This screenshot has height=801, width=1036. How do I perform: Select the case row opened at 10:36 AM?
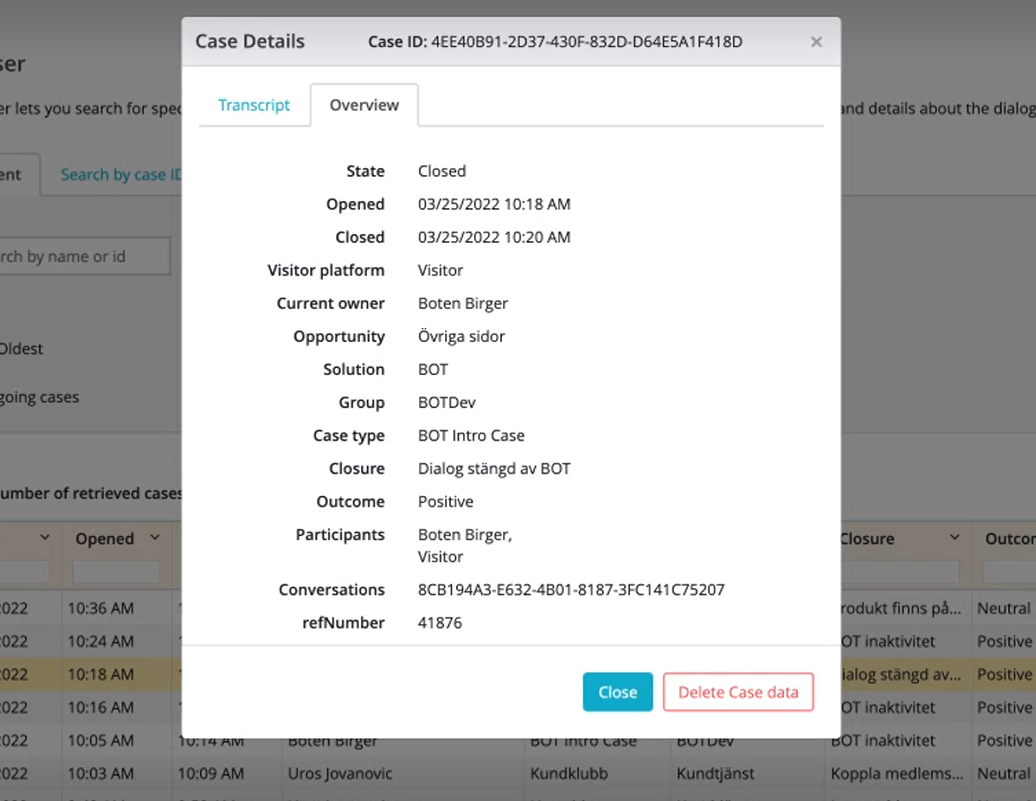coord(100,608)
